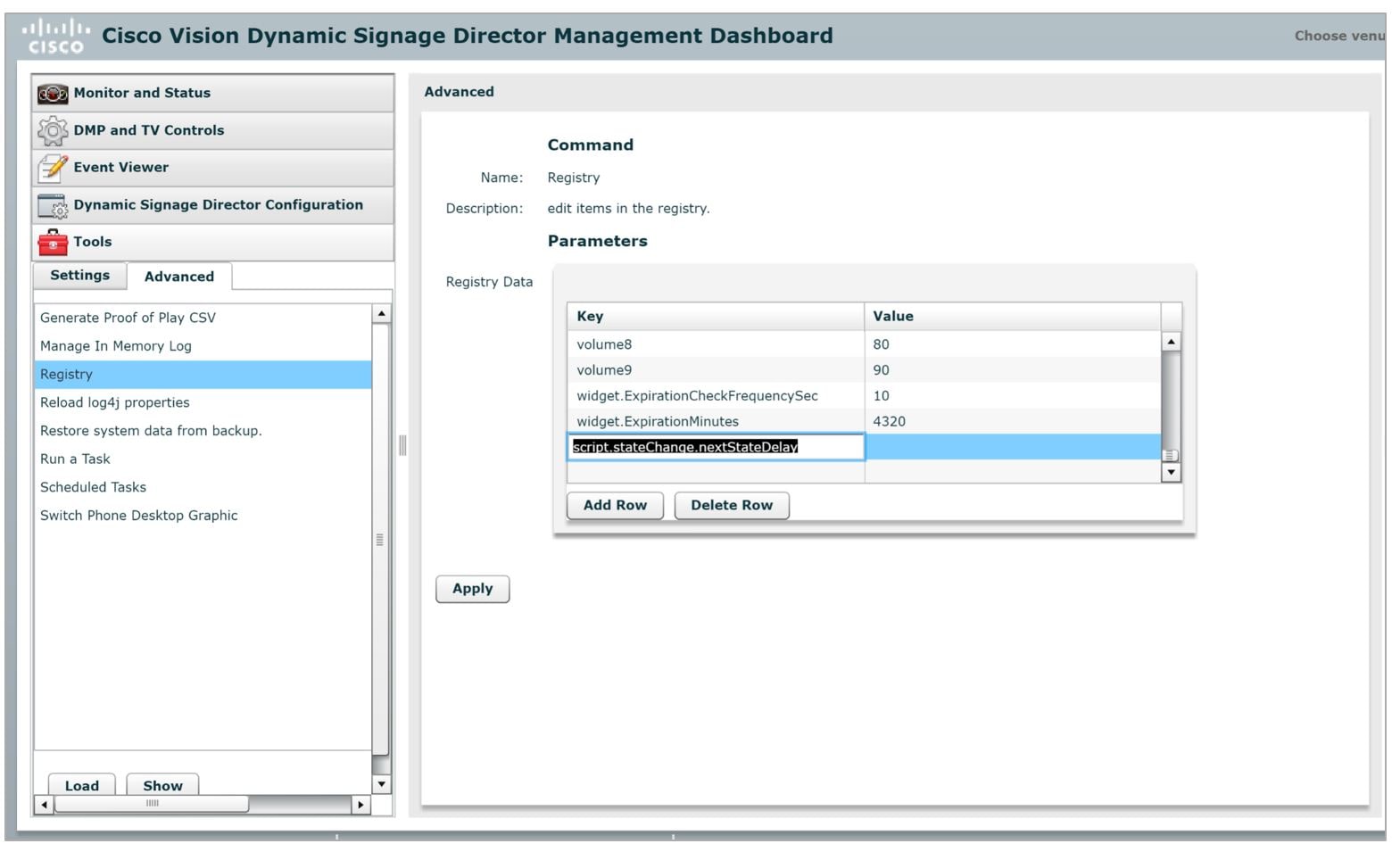Click the value 4320 cell
The image size is (1400, 852).
pos(1013,422)
